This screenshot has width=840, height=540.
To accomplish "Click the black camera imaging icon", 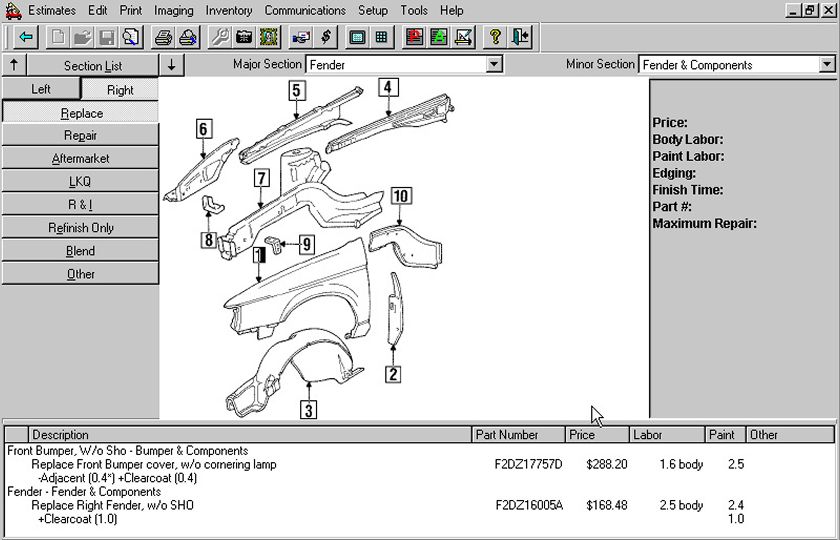I will [244, 37].
